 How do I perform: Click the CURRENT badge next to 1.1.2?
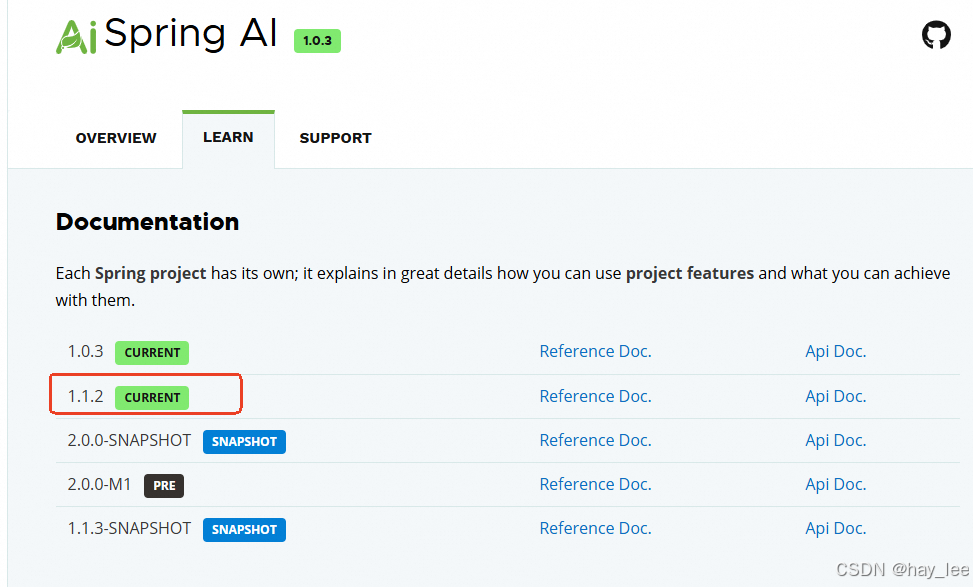tap(152, 398)
